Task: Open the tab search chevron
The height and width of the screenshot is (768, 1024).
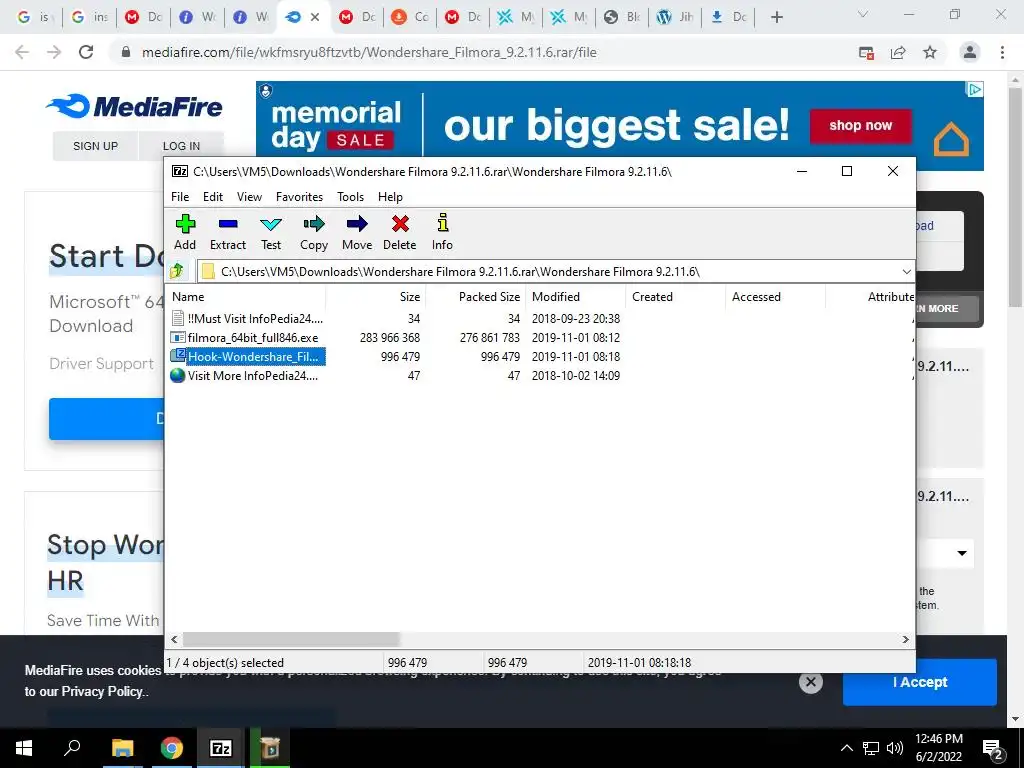Action: coord(863,14)
